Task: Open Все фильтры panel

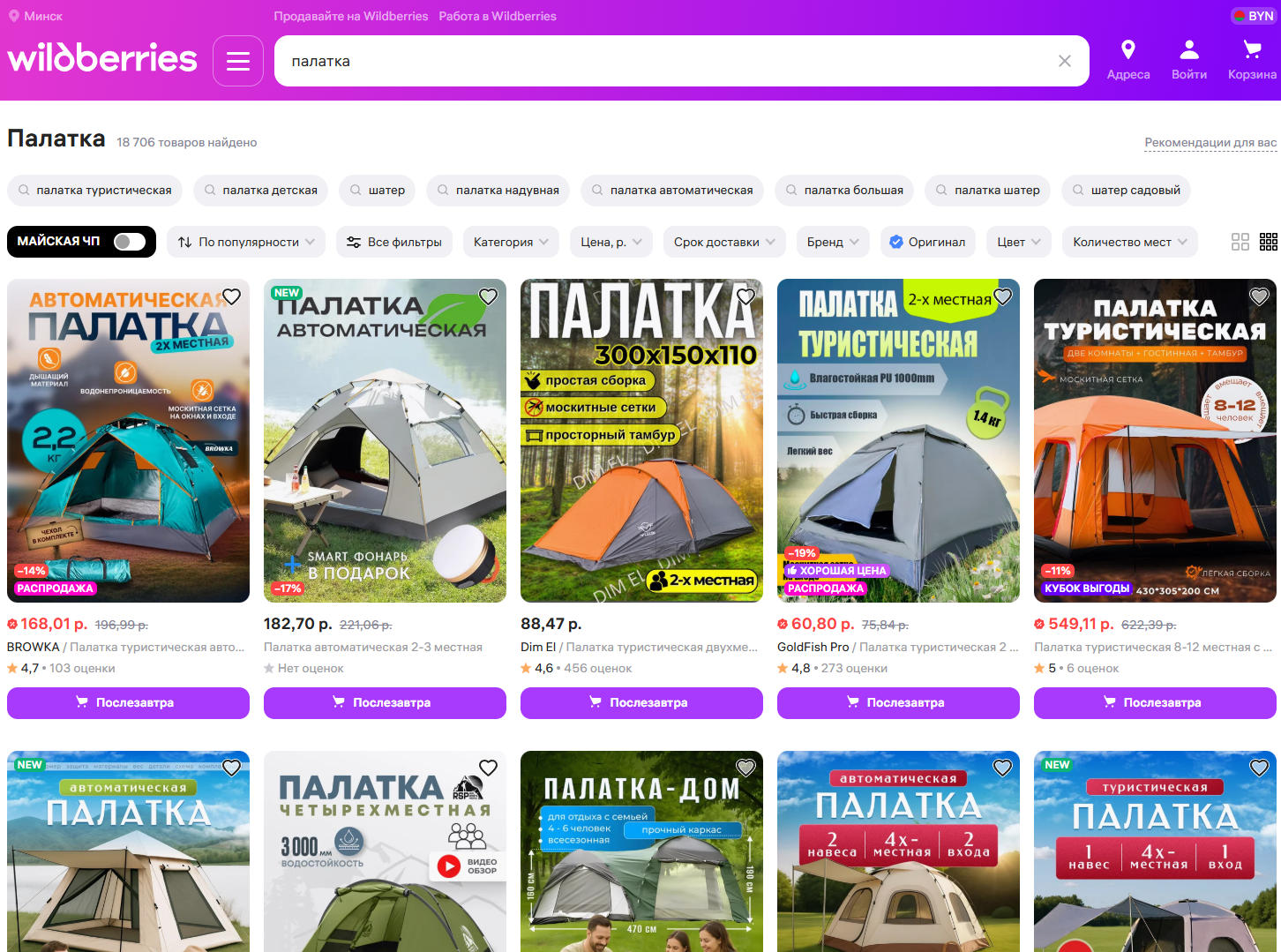Action: click(x=394, y=242)
